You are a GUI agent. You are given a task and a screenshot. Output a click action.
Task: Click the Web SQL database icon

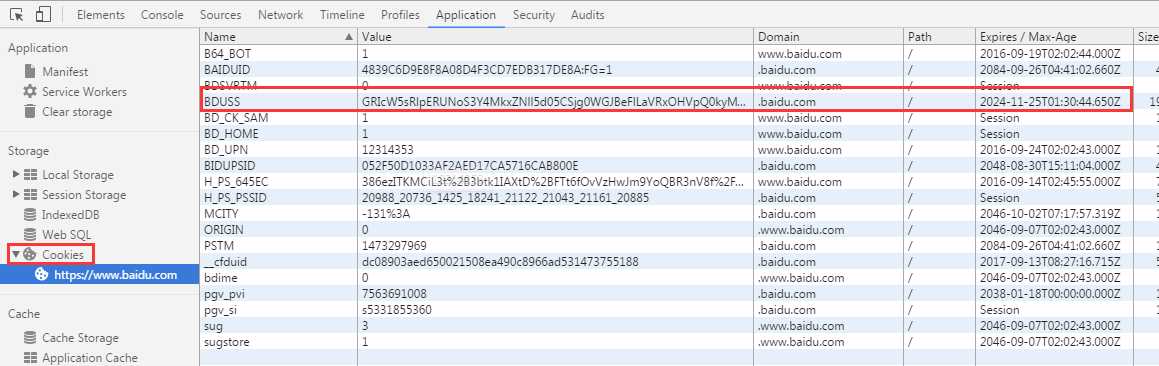30,235
